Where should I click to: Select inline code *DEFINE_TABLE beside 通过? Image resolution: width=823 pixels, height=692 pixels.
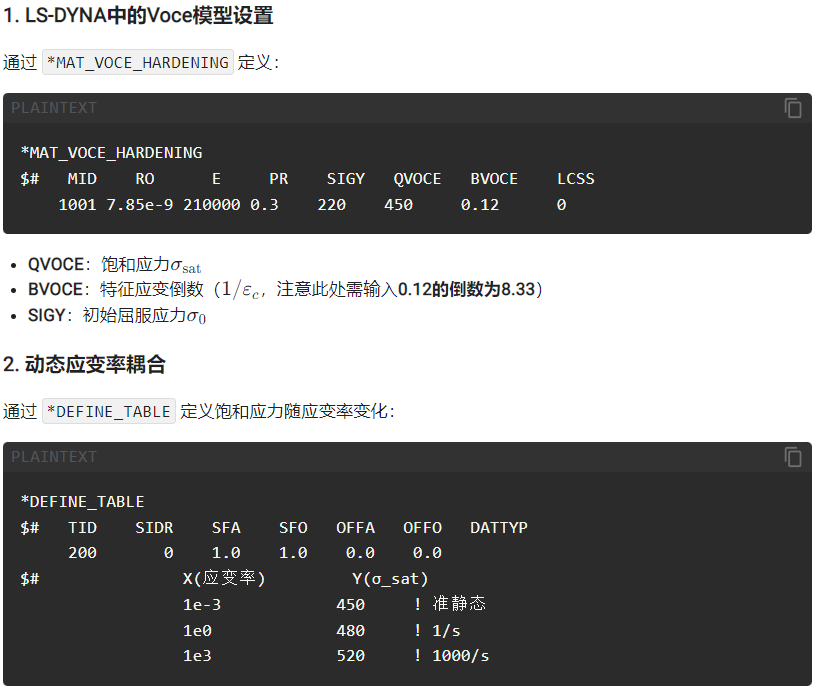109,411
